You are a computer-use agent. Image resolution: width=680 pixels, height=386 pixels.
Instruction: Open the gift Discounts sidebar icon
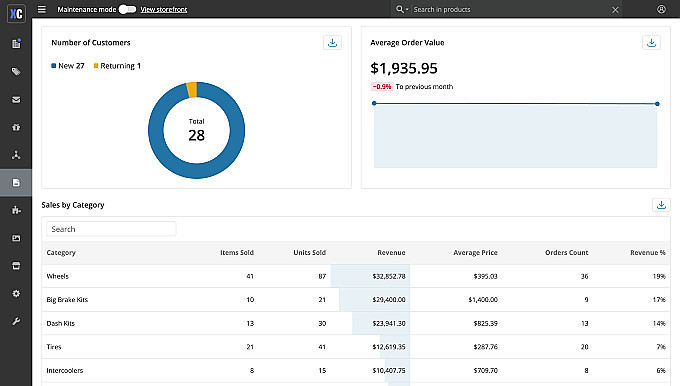(x=16, y=127)
